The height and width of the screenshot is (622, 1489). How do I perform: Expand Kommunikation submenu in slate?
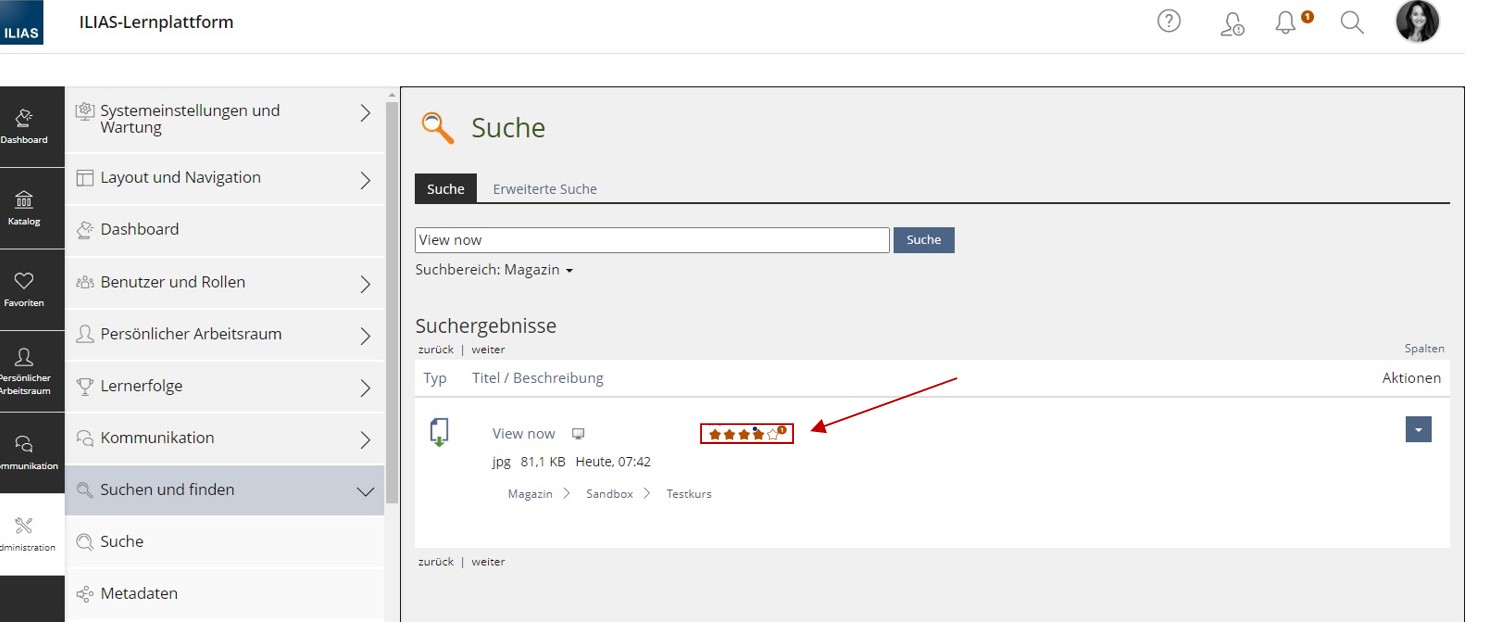coord(366,440)
